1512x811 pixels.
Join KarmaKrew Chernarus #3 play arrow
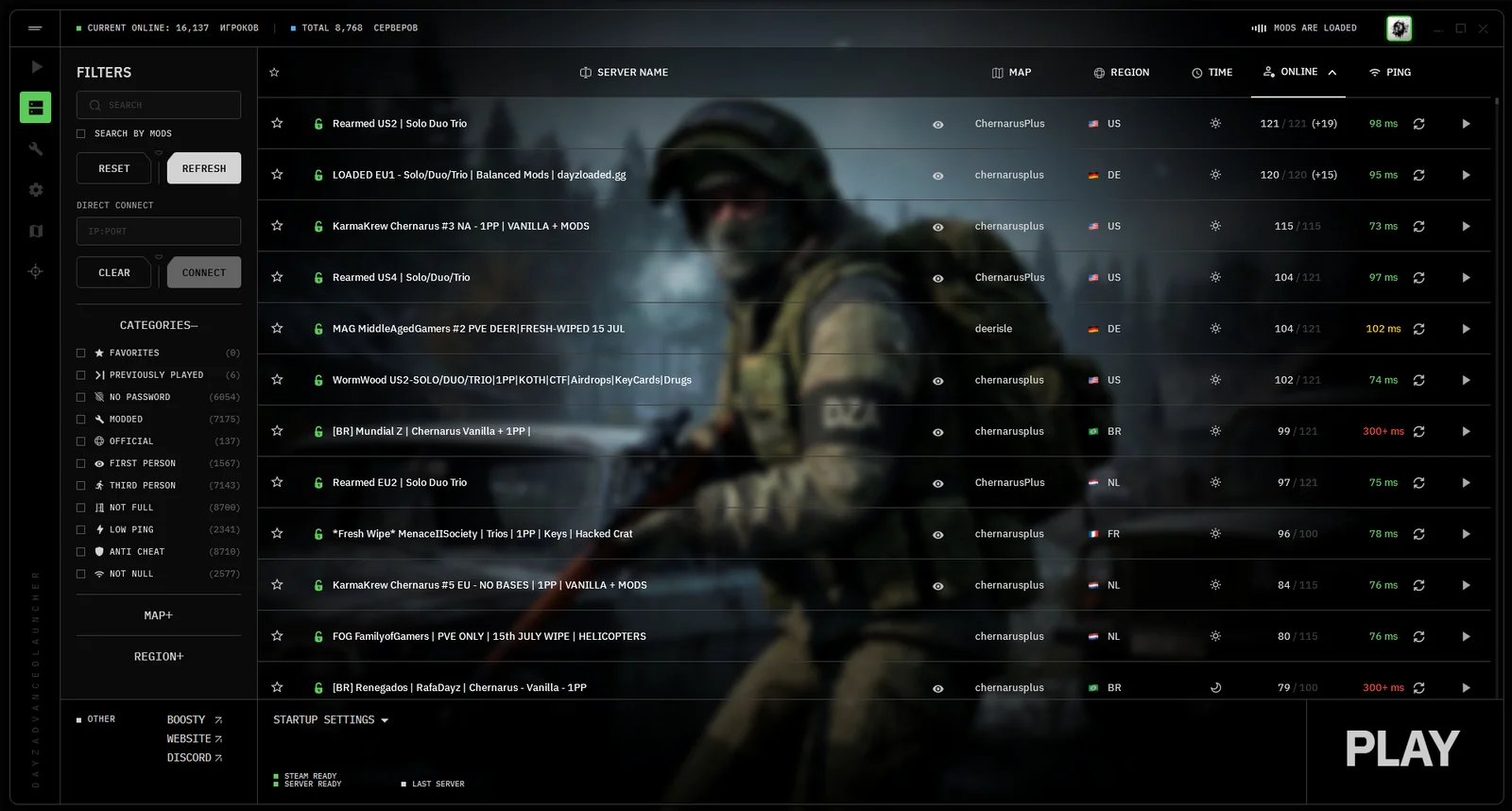(1466, 226)
